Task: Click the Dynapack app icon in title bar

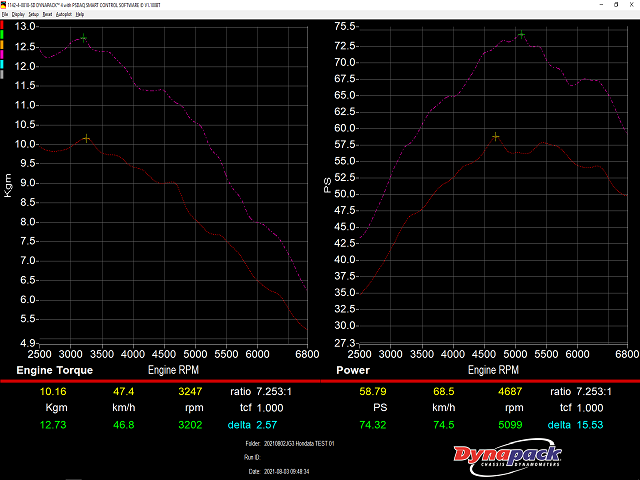Action: pos(3,5)
